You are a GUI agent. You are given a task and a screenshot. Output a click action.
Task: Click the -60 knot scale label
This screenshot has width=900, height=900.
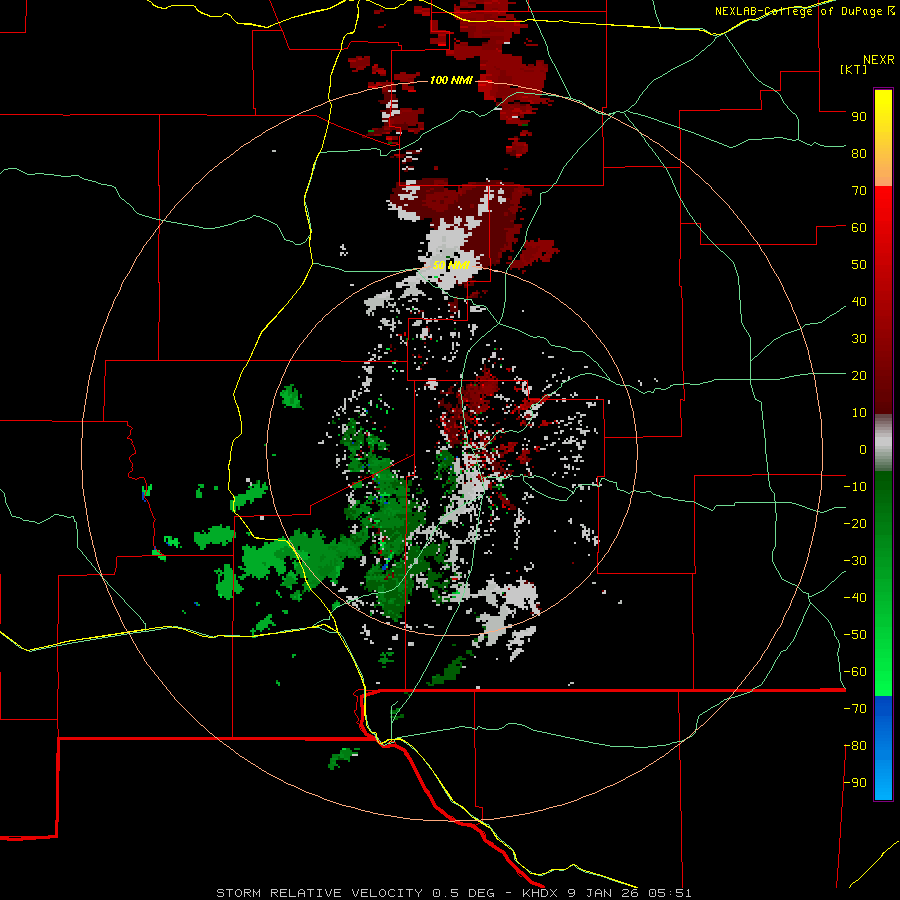(x=855, y=672)
